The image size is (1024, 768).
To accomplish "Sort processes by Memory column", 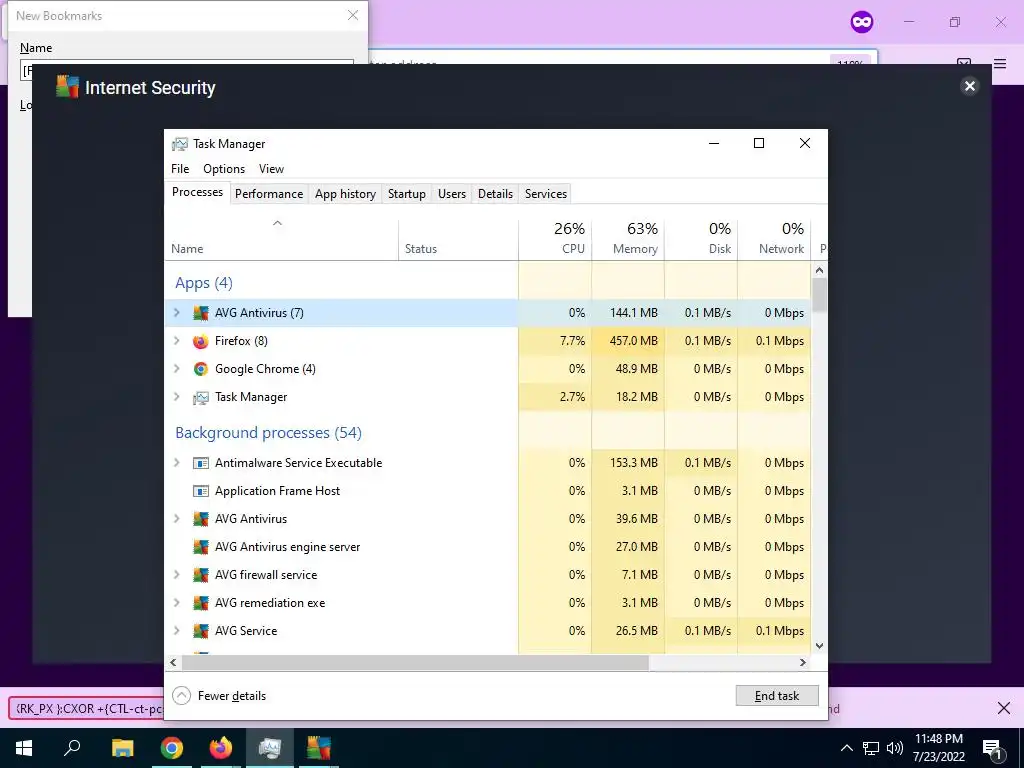I will coord(628,238).
